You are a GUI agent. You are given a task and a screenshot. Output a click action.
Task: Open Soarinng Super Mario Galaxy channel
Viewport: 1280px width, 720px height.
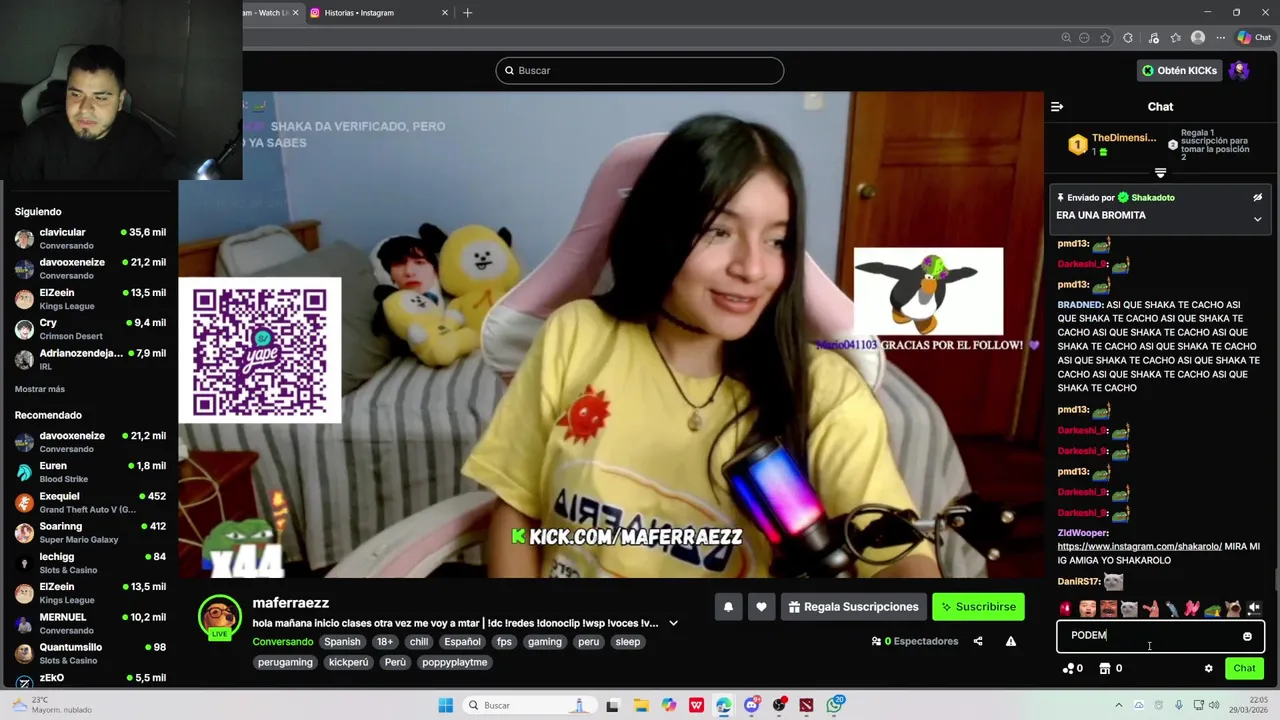[x=90, y=532]
